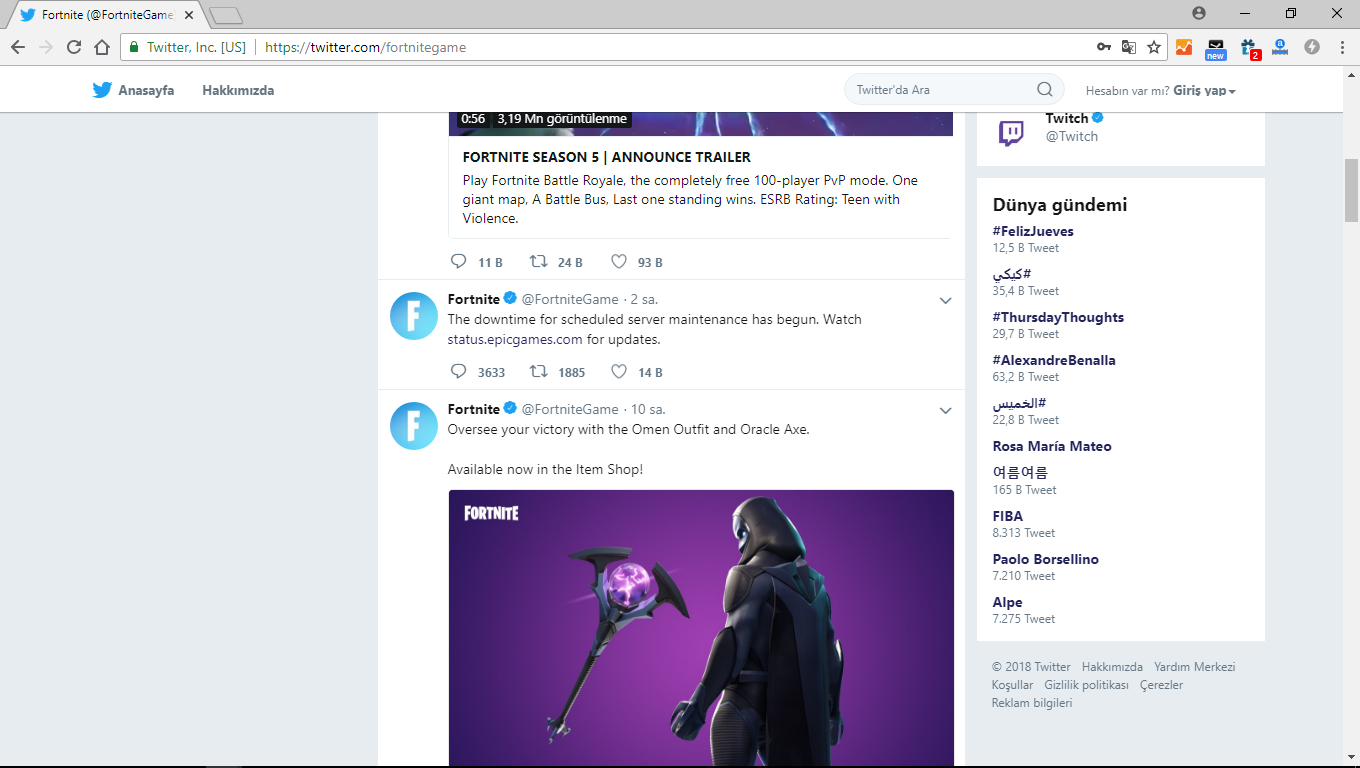Expand options chevron on maintenance tweet

click(x=945, y=300)
